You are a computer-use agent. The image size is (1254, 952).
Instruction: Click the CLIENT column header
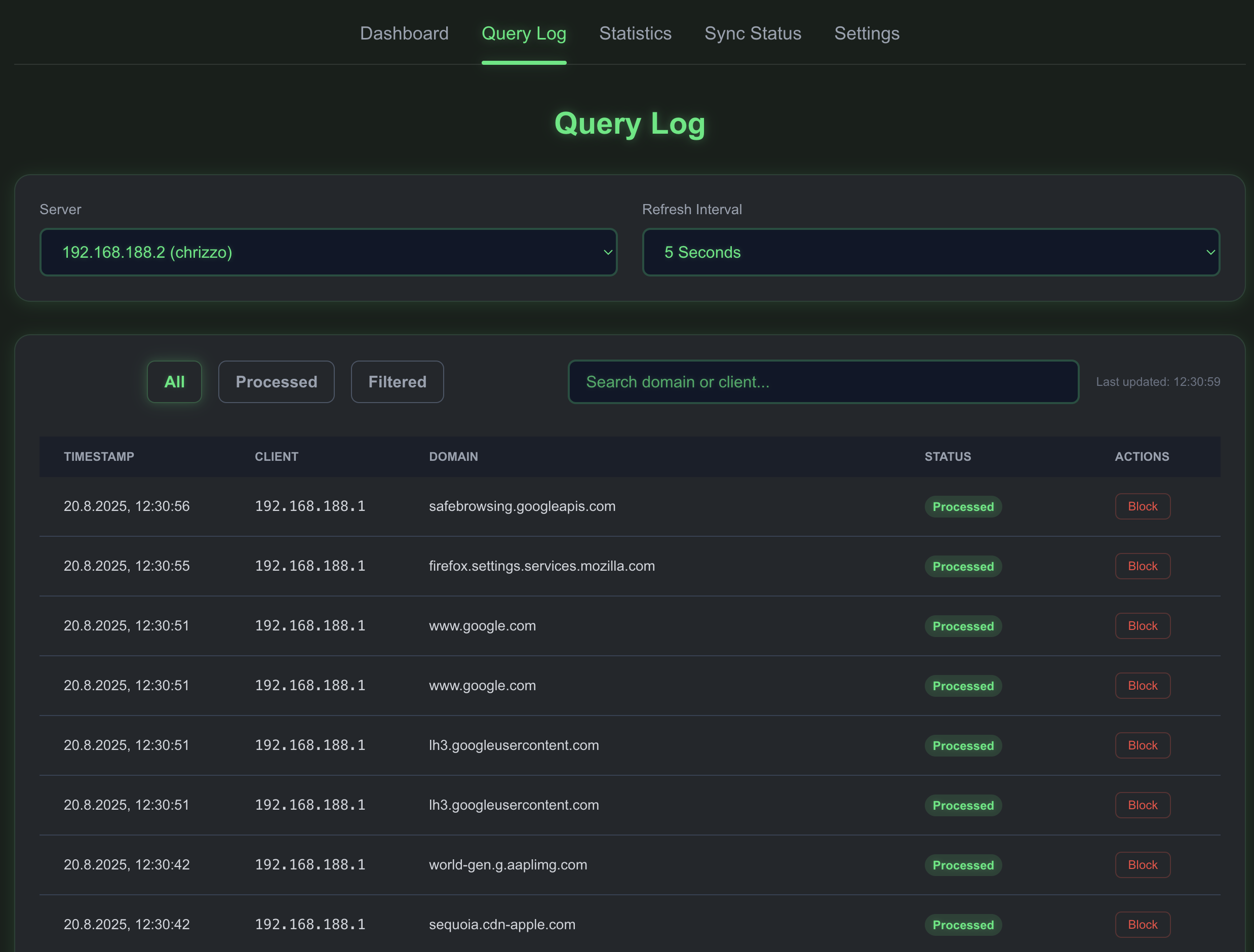tap(277, 457)
